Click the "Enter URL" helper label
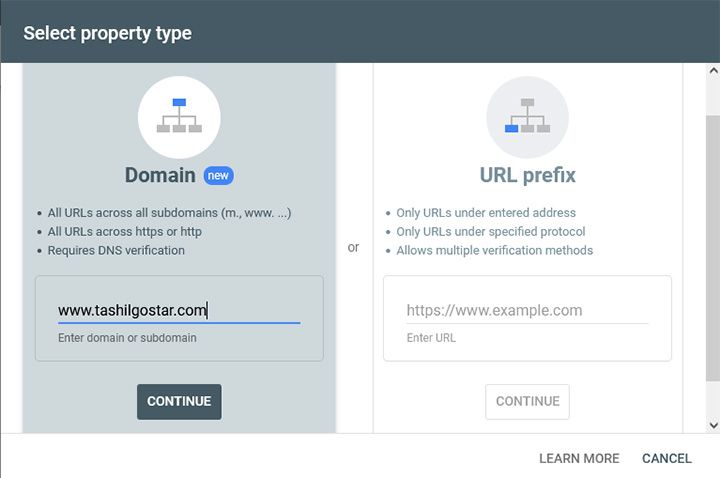This screenshot has width=720, height=478. click(x=431, y=338)
